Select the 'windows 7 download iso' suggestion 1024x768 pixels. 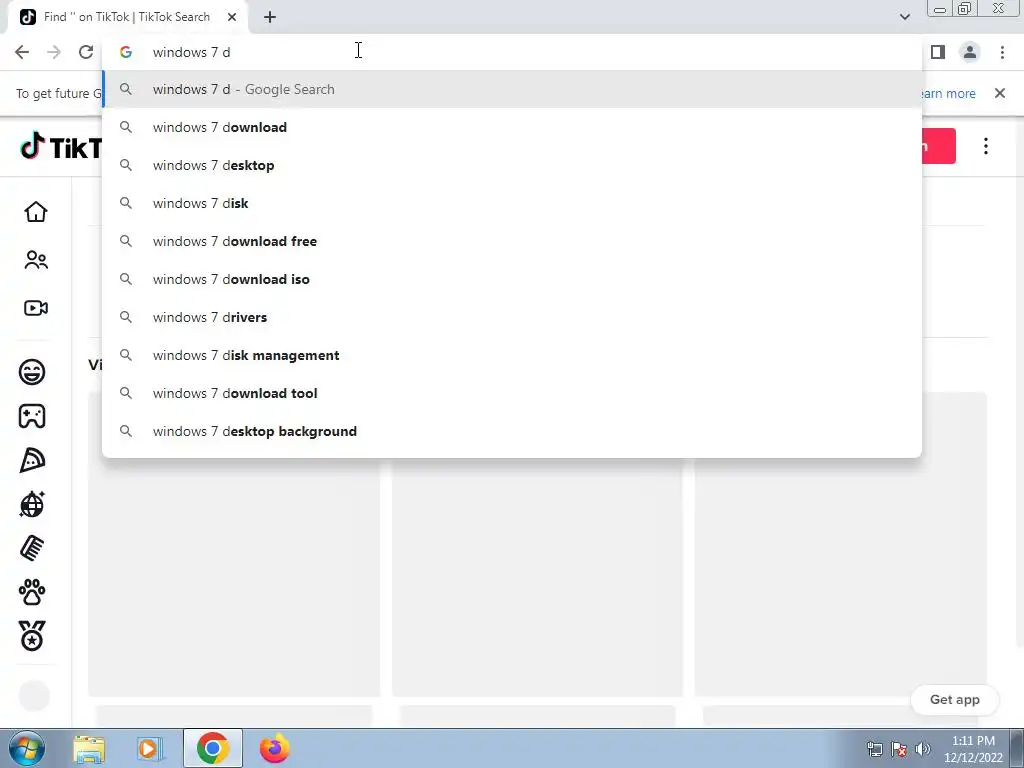[512, 279]
